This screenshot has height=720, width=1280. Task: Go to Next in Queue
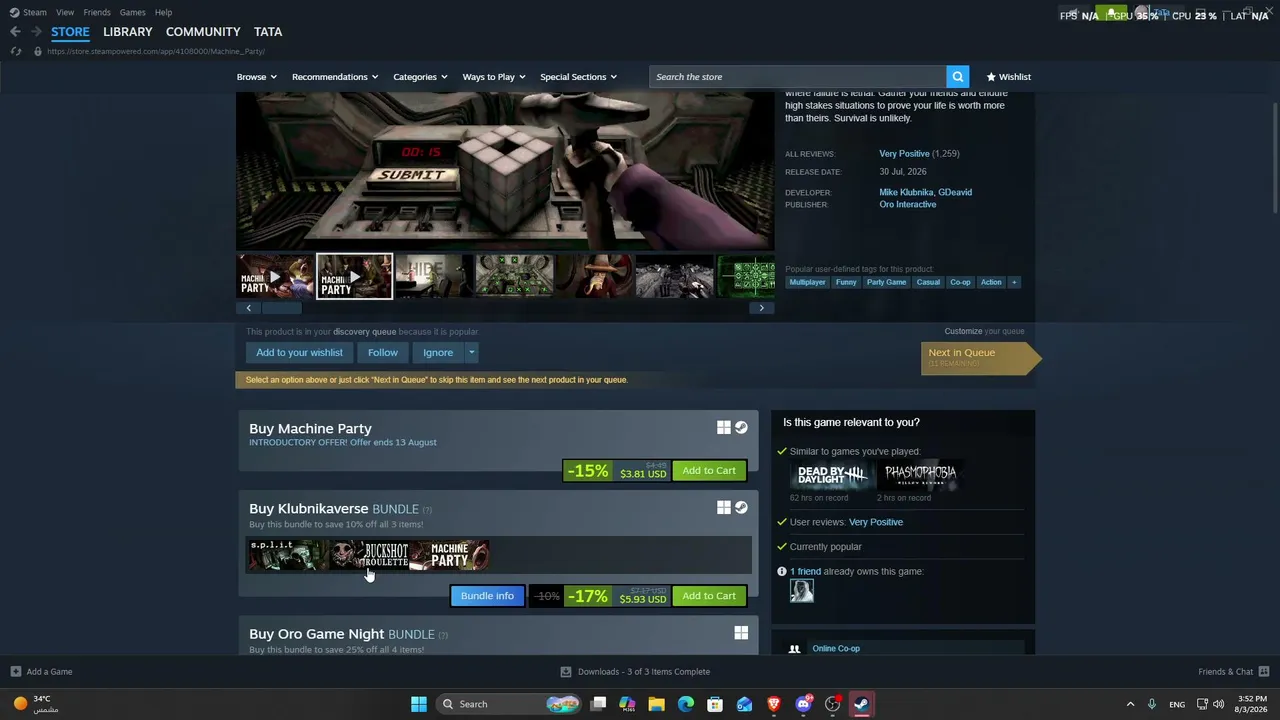[x=980, y=357]
